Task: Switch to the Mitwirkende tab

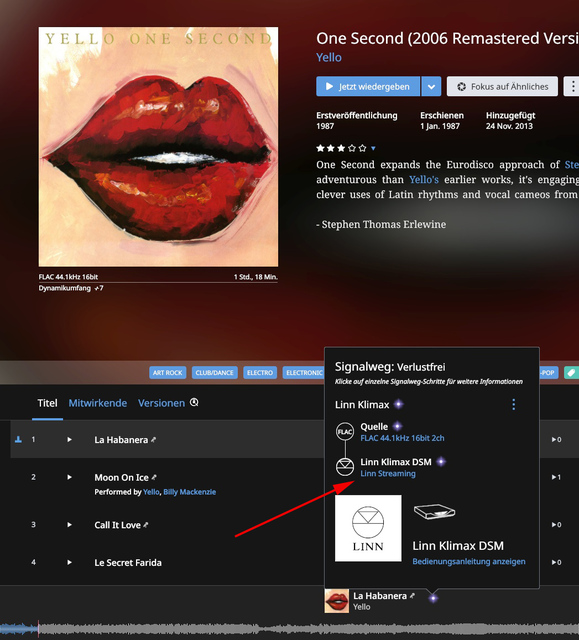Action: click(98, 403)
